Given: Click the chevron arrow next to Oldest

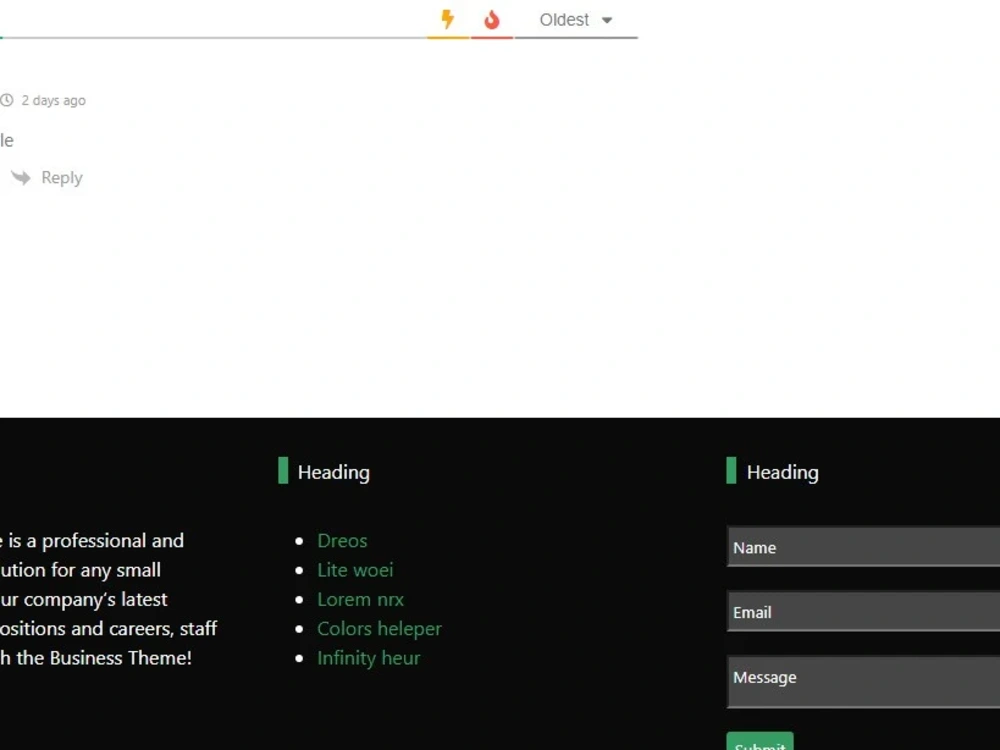Looking at the screenshot, I should 607,20.
